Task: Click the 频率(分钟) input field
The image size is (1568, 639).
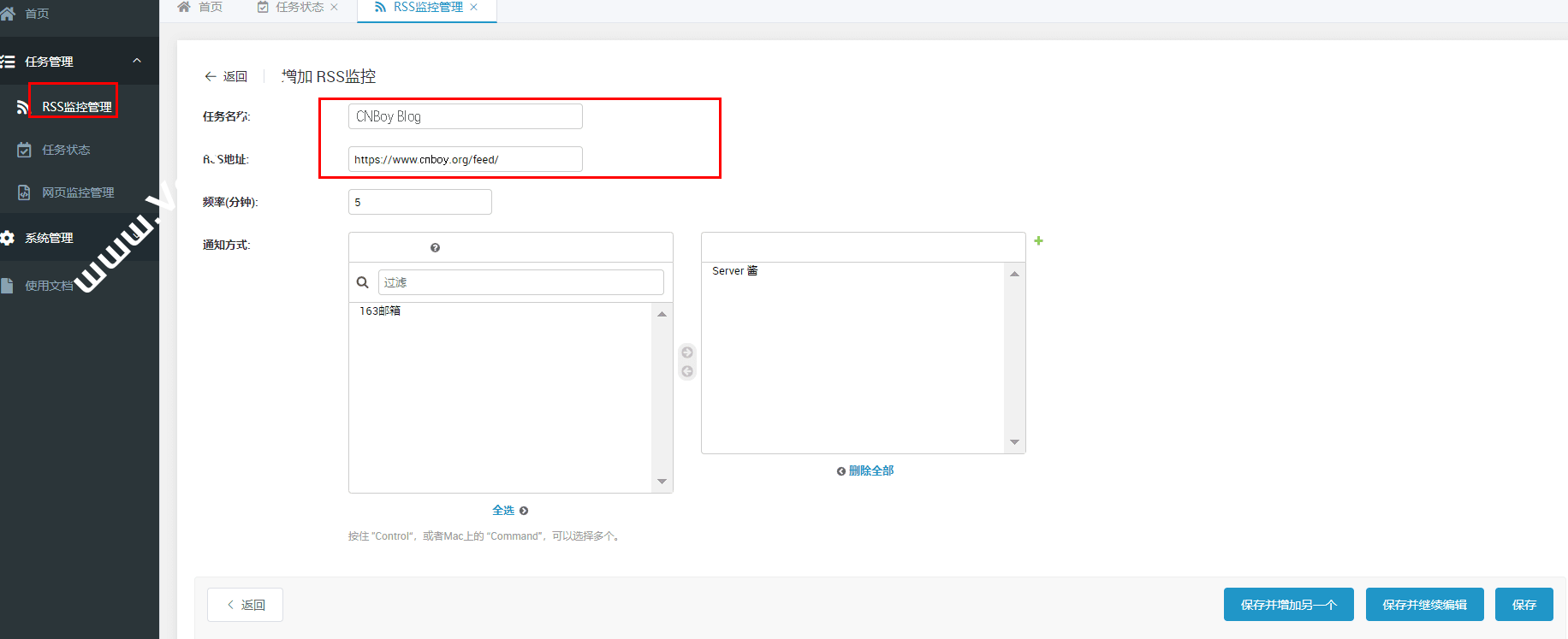Action: [419, 202]
